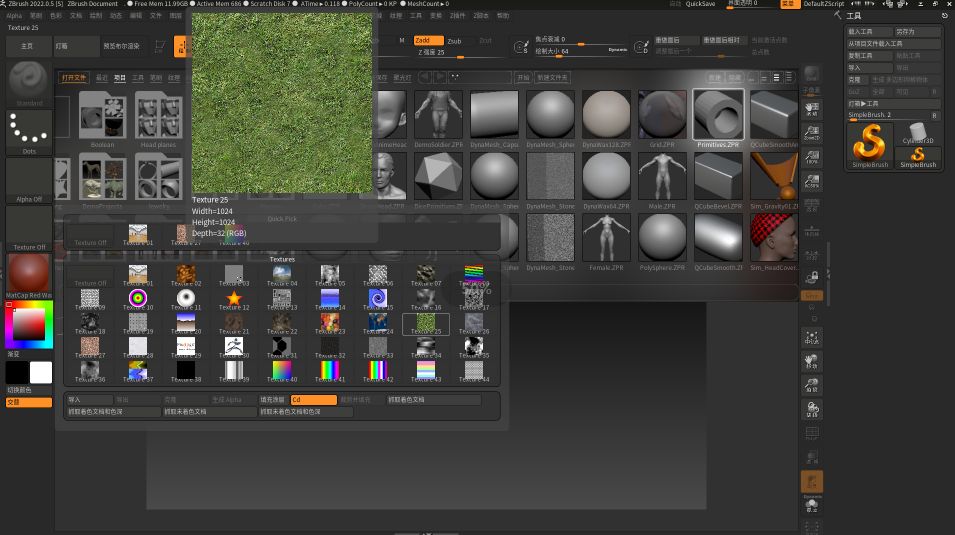Viewport: 955px width, 535px height.
Task: Pick a color in the color picker square
Action: (x=29, y=324)
